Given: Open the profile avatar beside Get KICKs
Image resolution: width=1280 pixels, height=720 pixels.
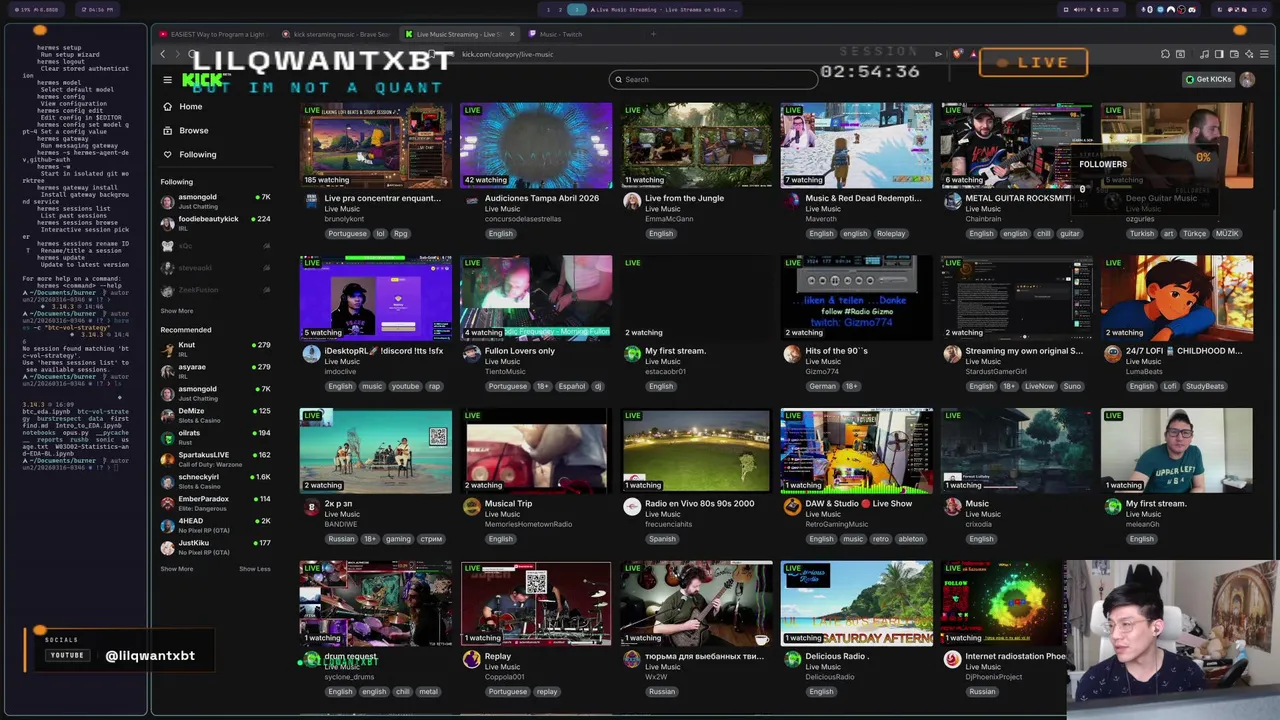Looking at the screenshot, I should click(1247, 79).
